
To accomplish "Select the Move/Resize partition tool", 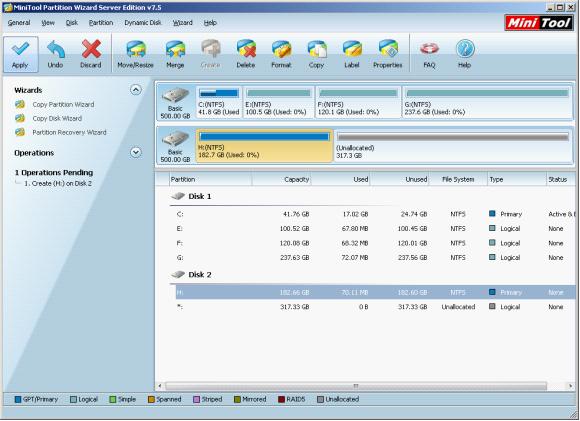I will pyautogui.click(x=135, y=54).
